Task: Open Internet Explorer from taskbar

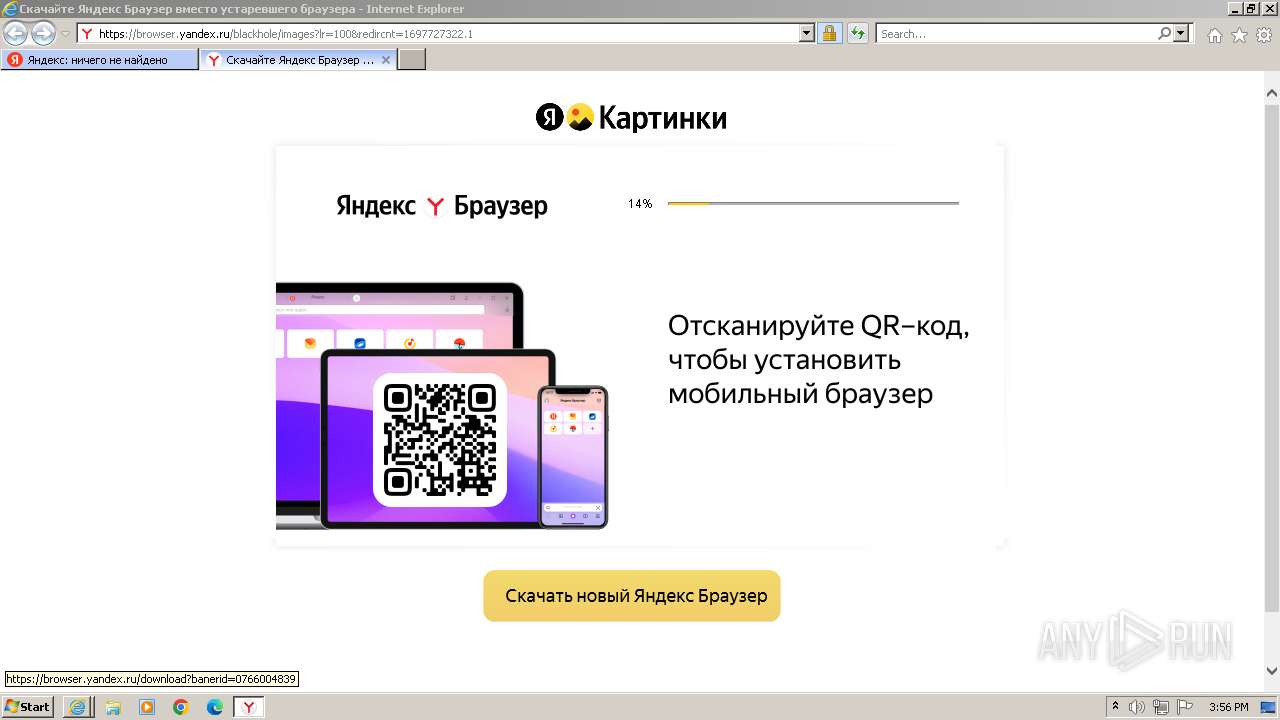Action: 77,707
